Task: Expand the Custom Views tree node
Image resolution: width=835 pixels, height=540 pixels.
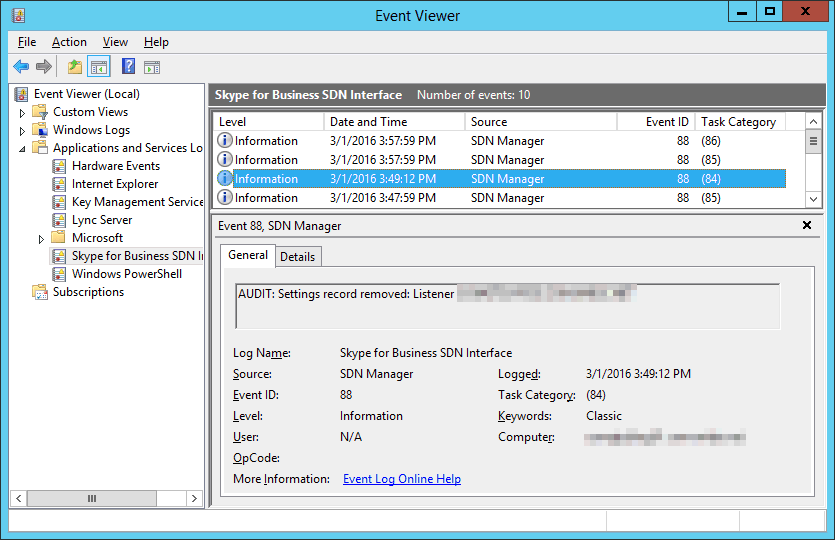Action: [22, 113]
